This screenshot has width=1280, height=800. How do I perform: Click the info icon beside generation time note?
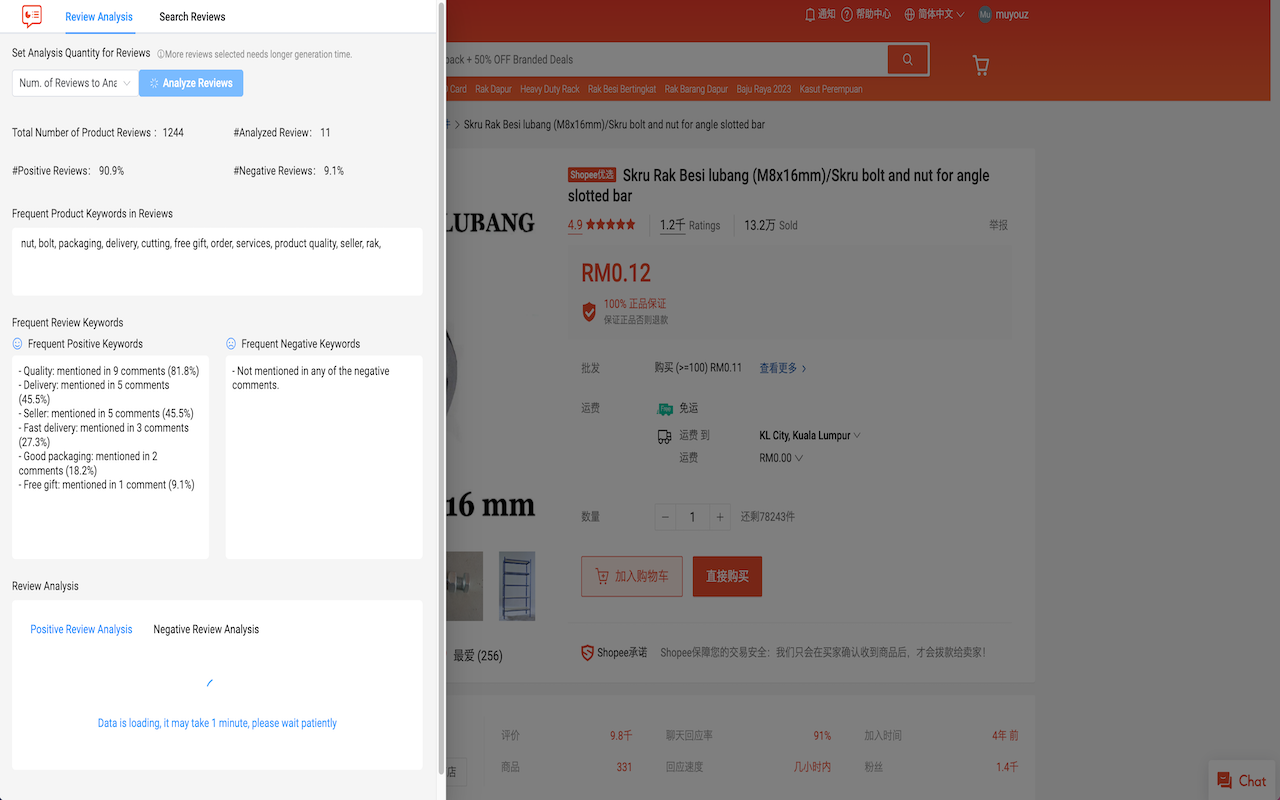pos(161,54)
